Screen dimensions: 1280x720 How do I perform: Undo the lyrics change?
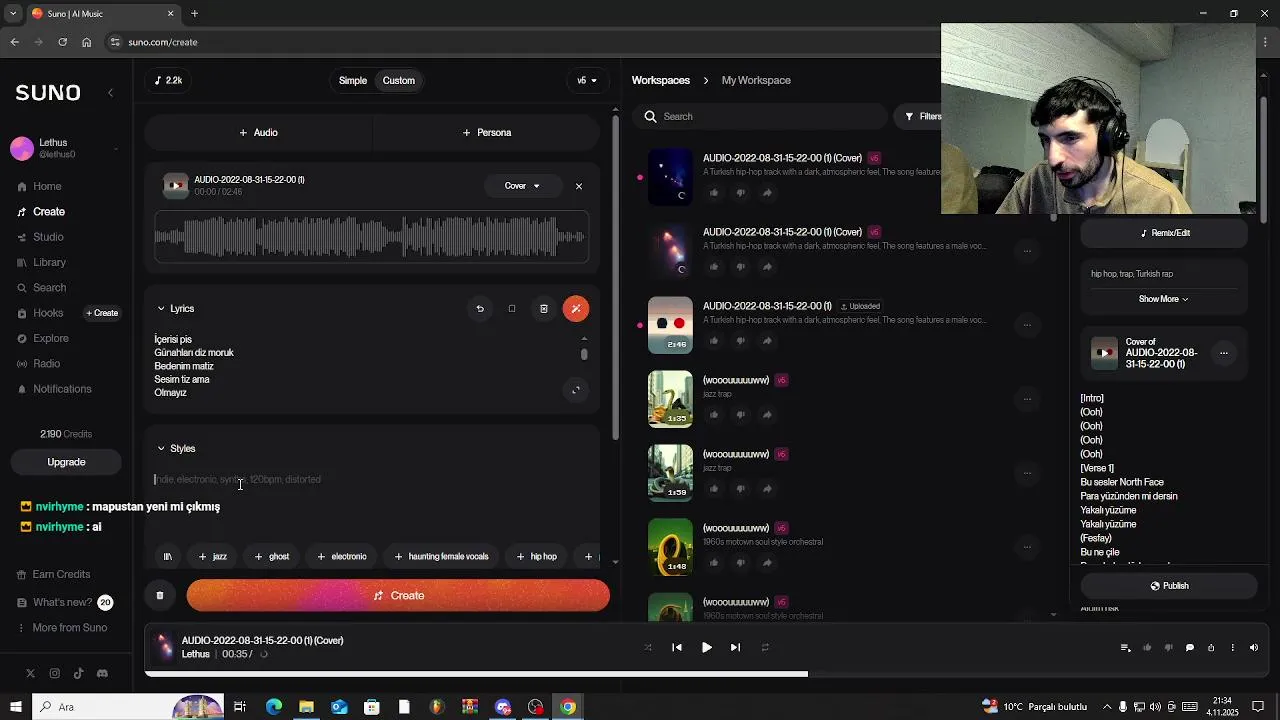pos(480,309)
